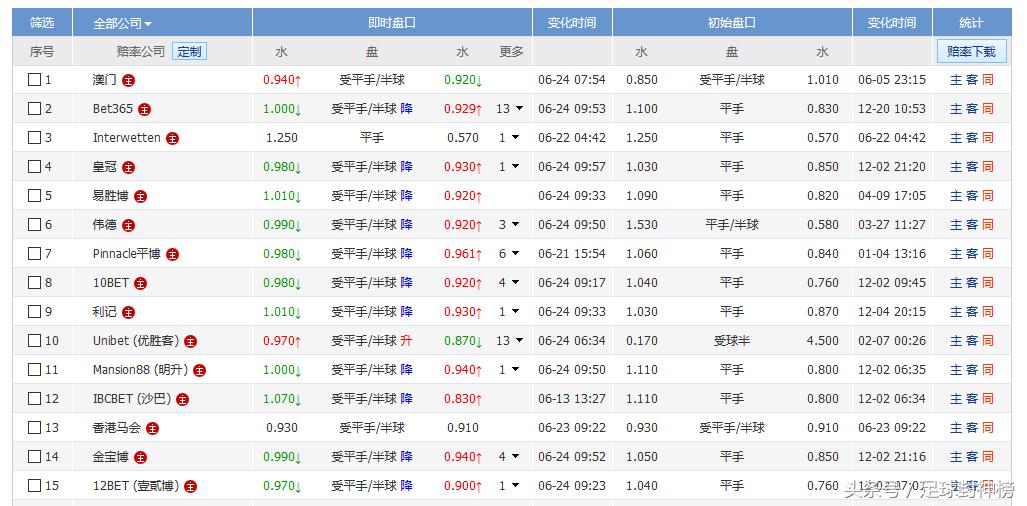Click the company name Interwetten

click(126, 137)
